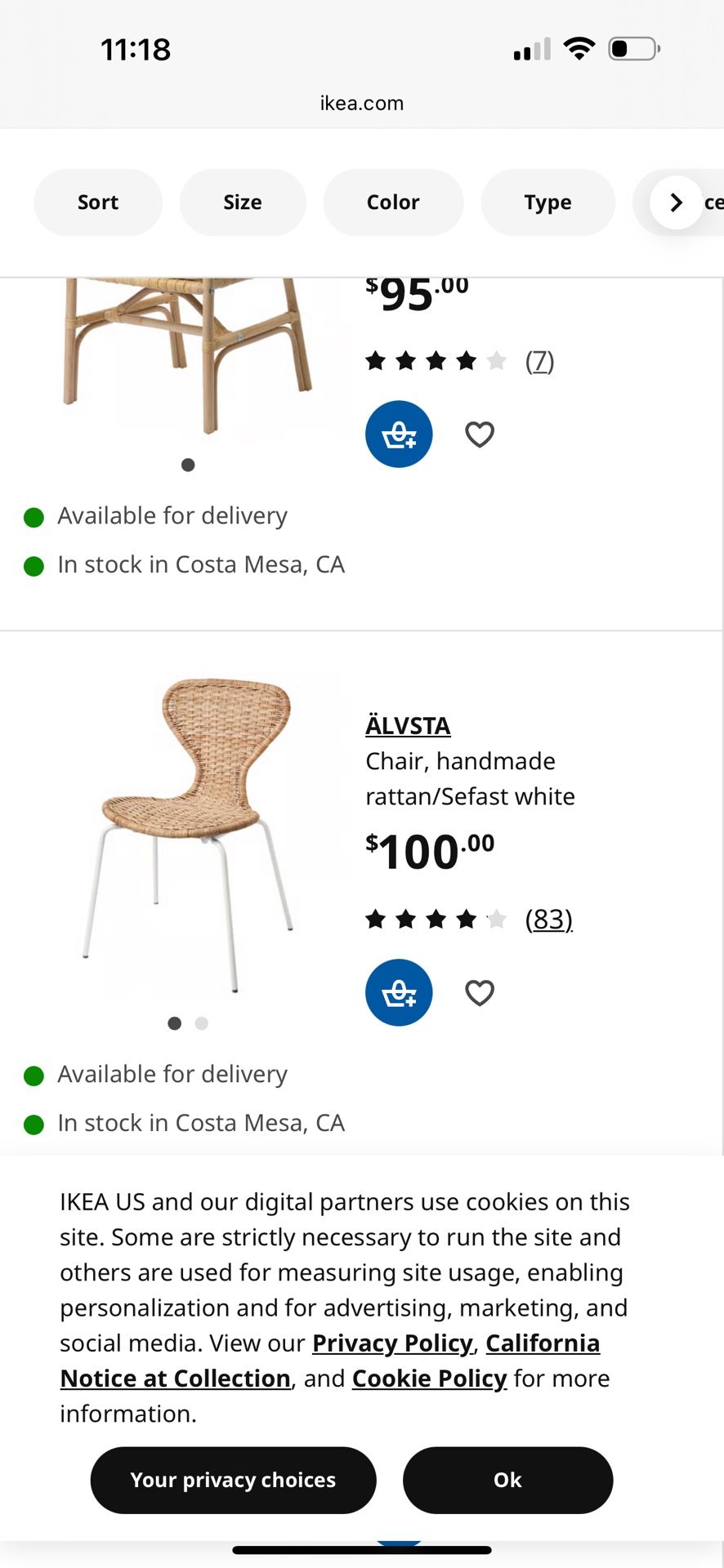Add the $95 rattan chair to cart
This screenshot has width=724, height=1568.
click(x=398, y=434)
